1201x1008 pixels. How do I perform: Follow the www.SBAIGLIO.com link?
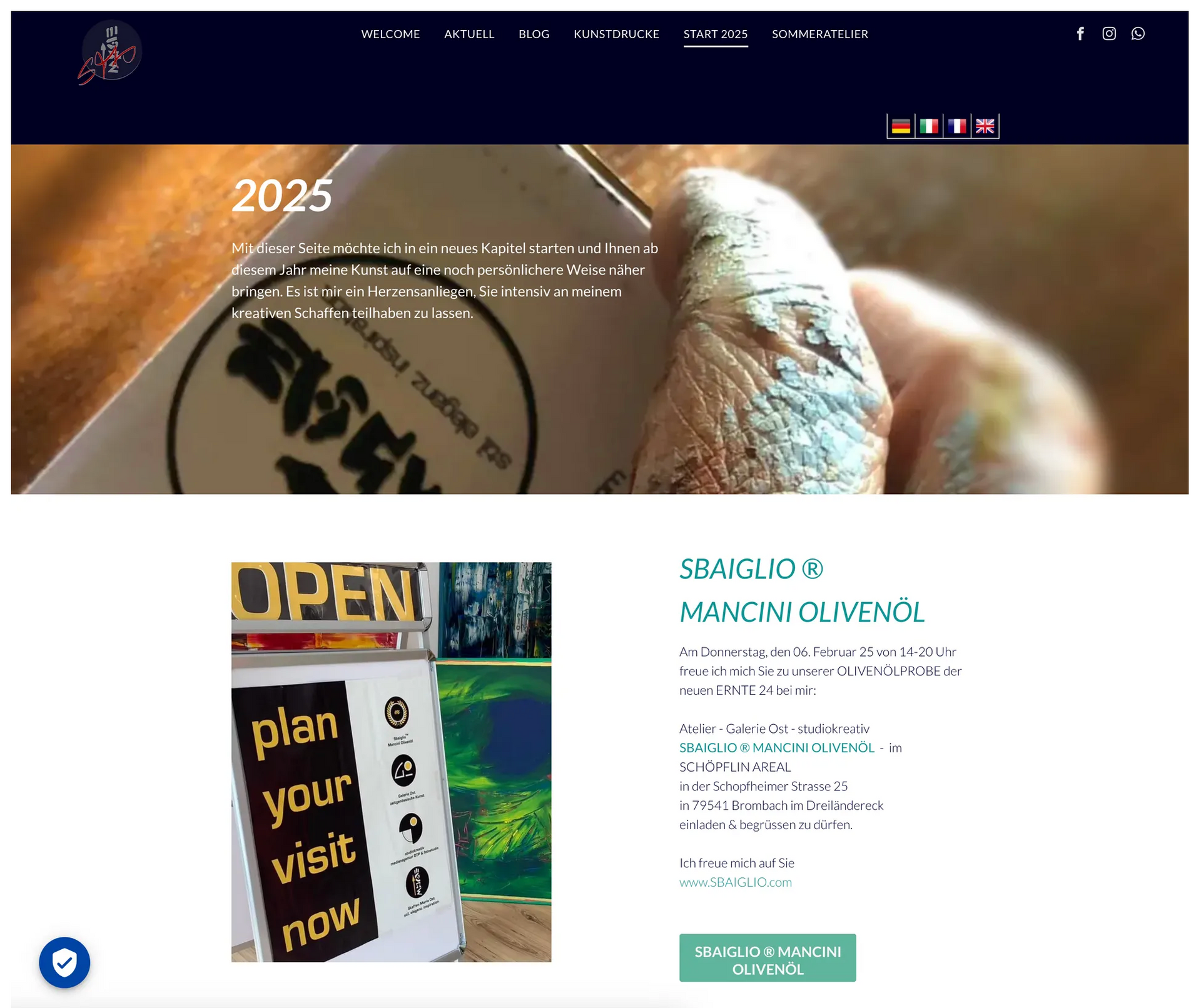(x=736, y=882)
